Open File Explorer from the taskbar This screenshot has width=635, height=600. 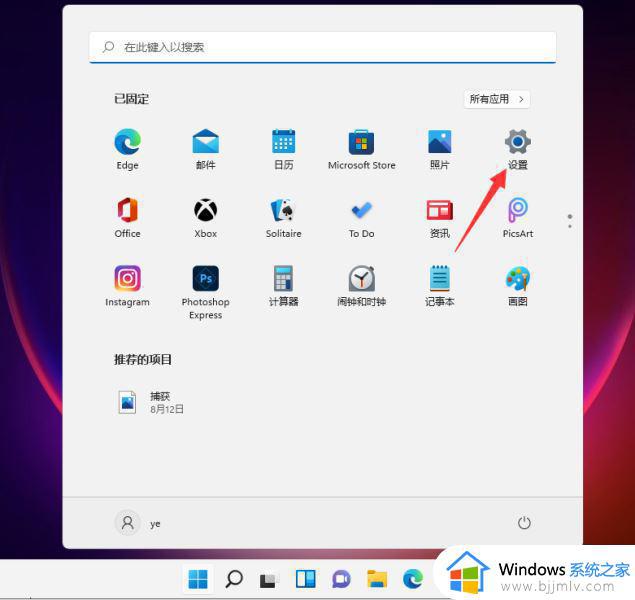click(377, 579)
